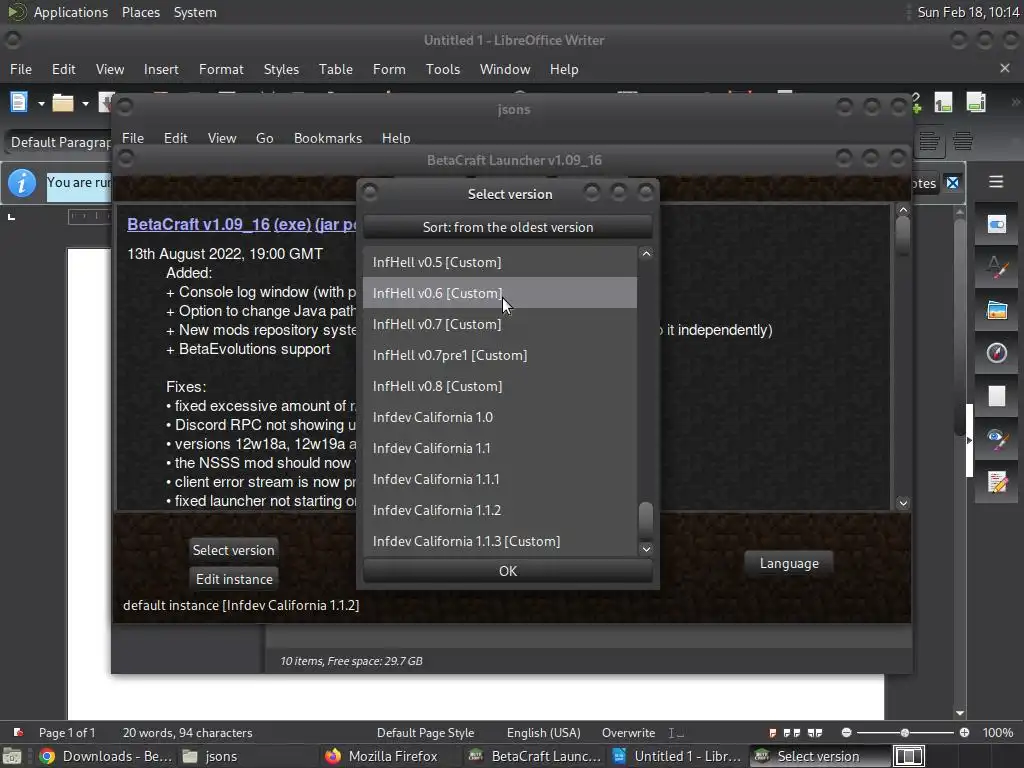Open sidebar settings hamburger menu

(996, 182)
